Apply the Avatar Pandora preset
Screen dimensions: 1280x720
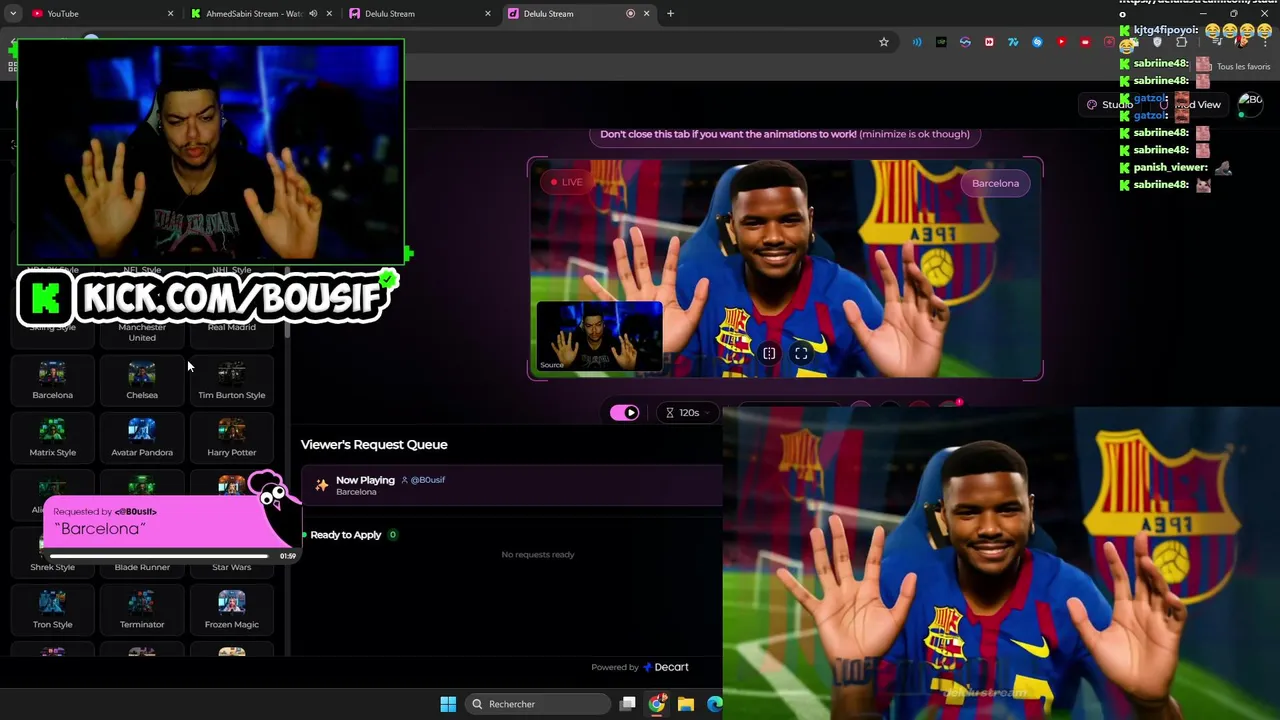142,438
